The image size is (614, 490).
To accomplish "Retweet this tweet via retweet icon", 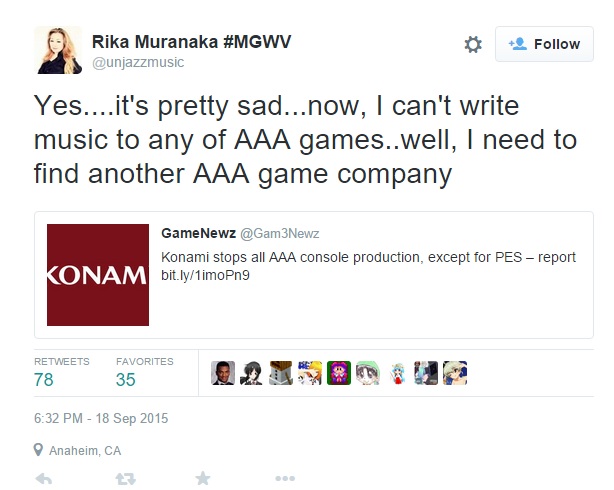I will 126,479.
